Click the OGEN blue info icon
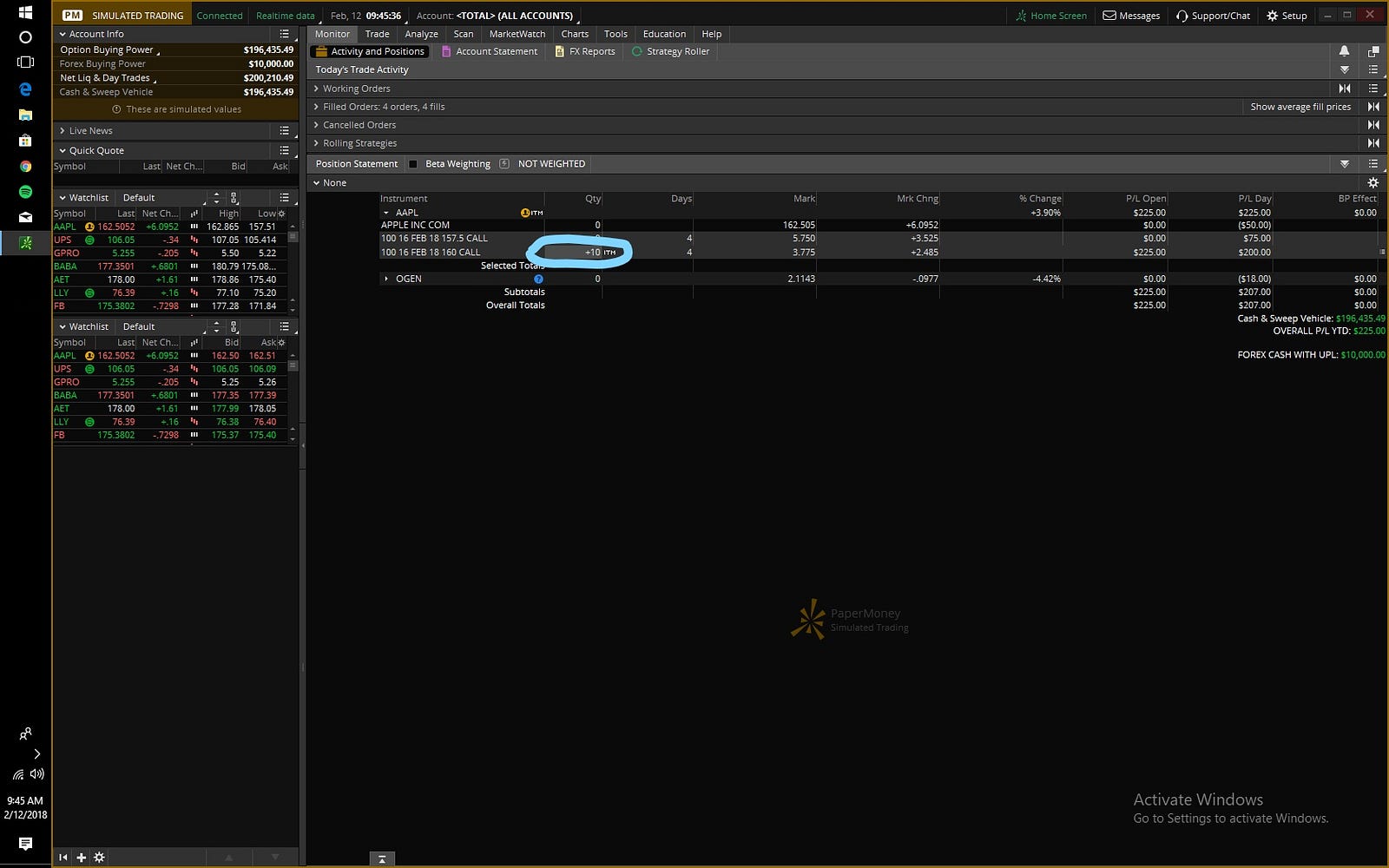Screen dimensions: 1389x868 tap(538, 279)
